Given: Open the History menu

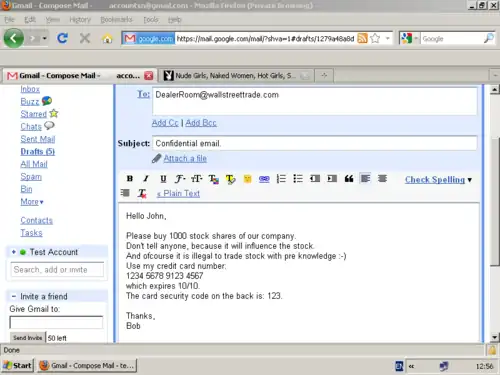Looking at the screenshot, I should 80,20.
